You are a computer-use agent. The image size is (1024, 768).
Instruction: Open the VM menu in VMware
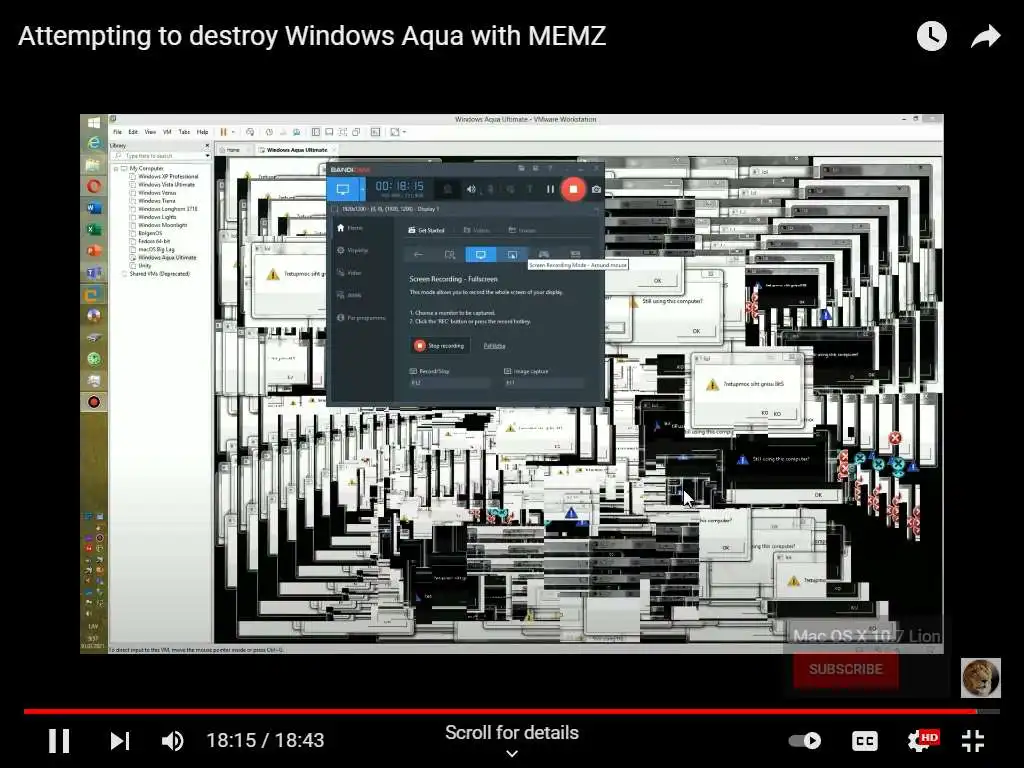pos(167,132)
